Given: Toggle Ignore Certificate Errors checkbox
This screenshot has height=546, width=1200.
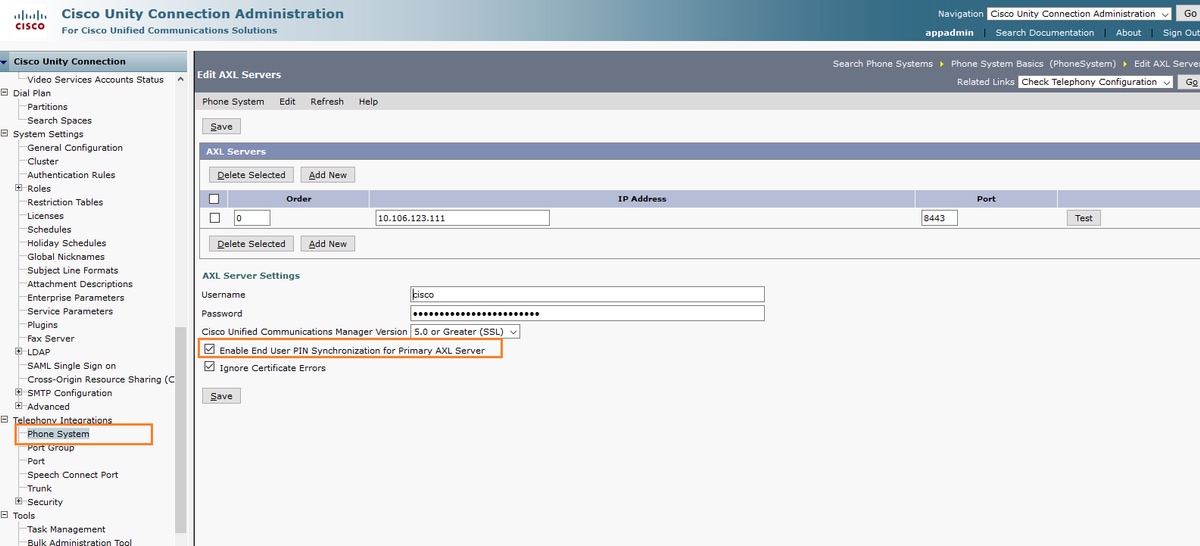Looking at the screenshot, I should 209,368.
